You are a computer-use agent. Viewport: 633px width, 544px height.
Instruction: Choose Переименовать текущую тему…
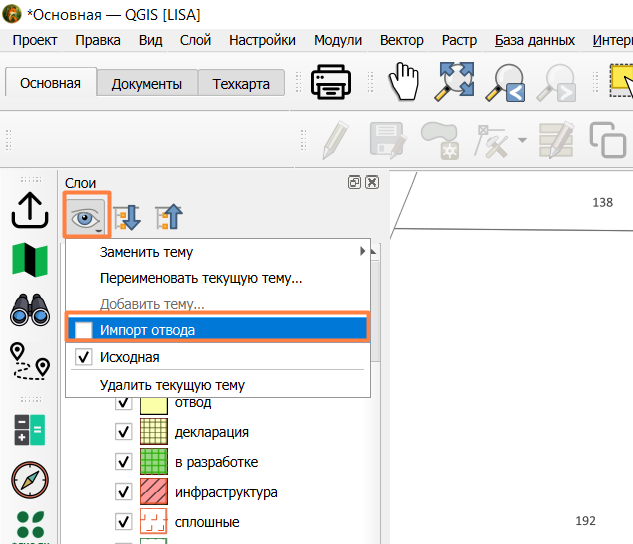point(218,278)
